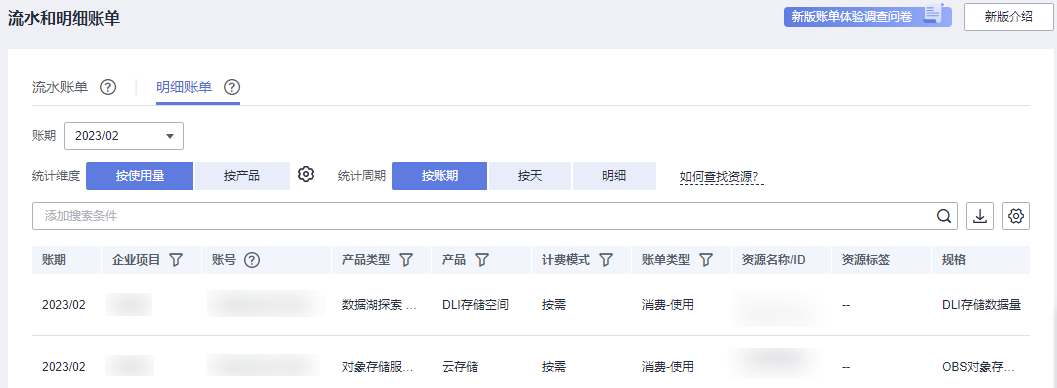Click help icon next to 明细账单 tab
1057x388 pixels.
[x=232, y=87]
